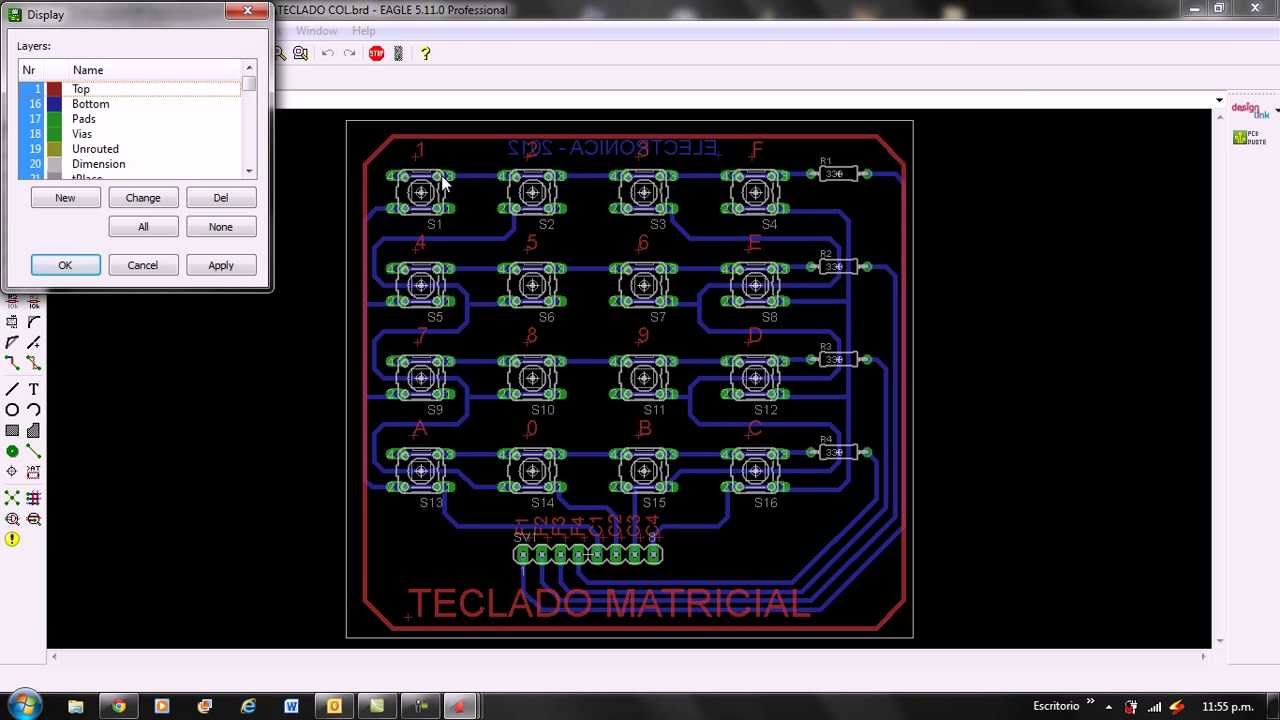Open the Help menu
This screenshot has width=1280, height=720.
[363, 31]
